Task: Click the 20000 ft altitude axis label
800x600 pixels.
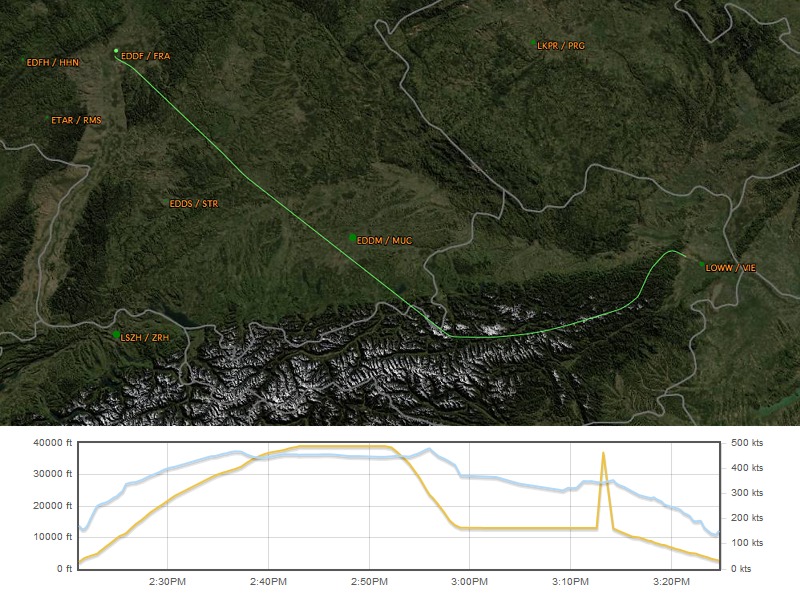Action: [53, 506]
